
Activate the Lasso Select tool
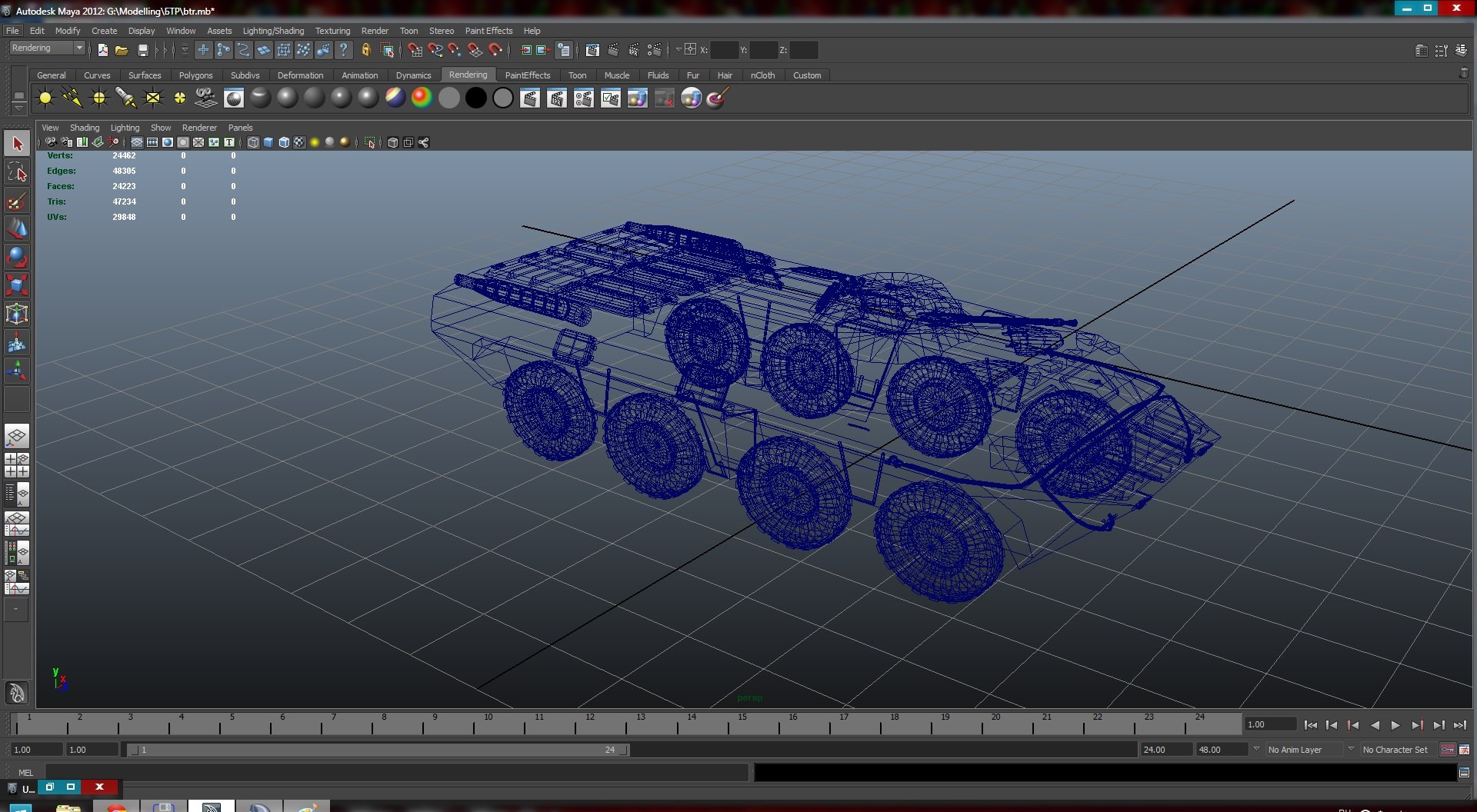point(17,171)
